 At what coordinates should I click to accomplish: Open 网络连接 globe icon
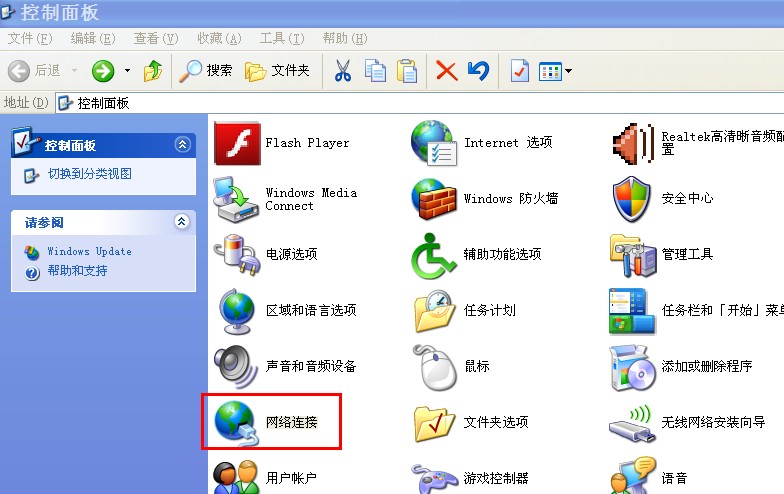pos(237,423)
